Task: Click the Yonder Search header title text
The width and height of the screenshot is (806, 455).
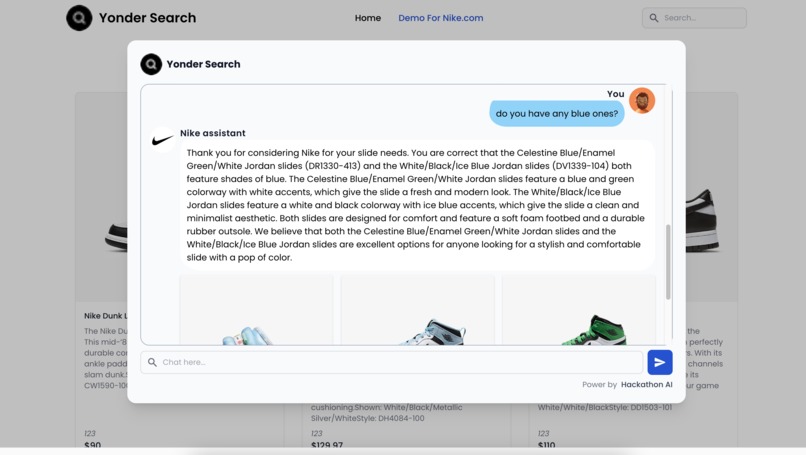Action: pyautogui.click(x=148, y=18)
